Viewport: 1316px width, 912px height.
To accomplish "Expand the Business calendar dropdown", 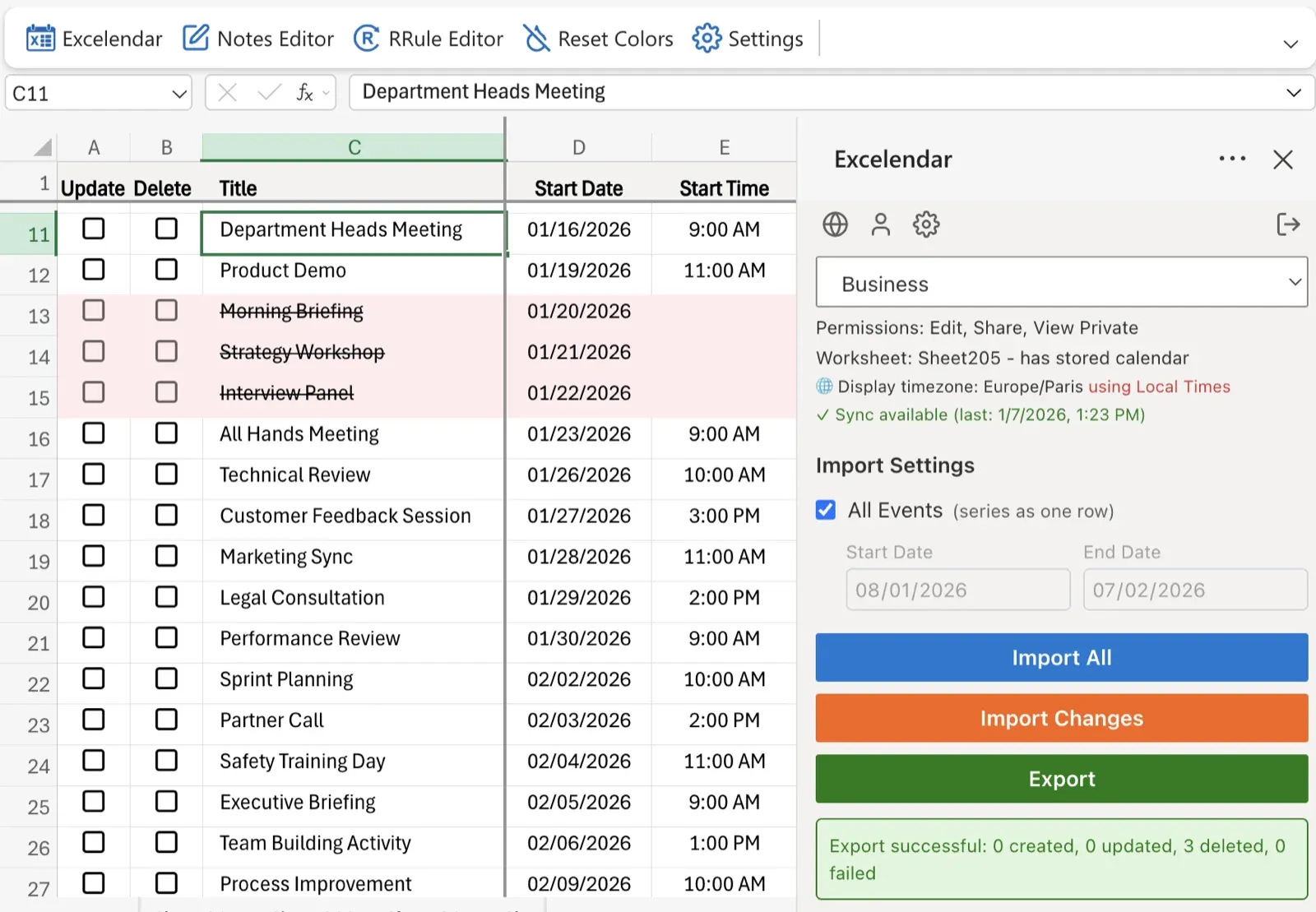I will click(x=1062, y=283).
